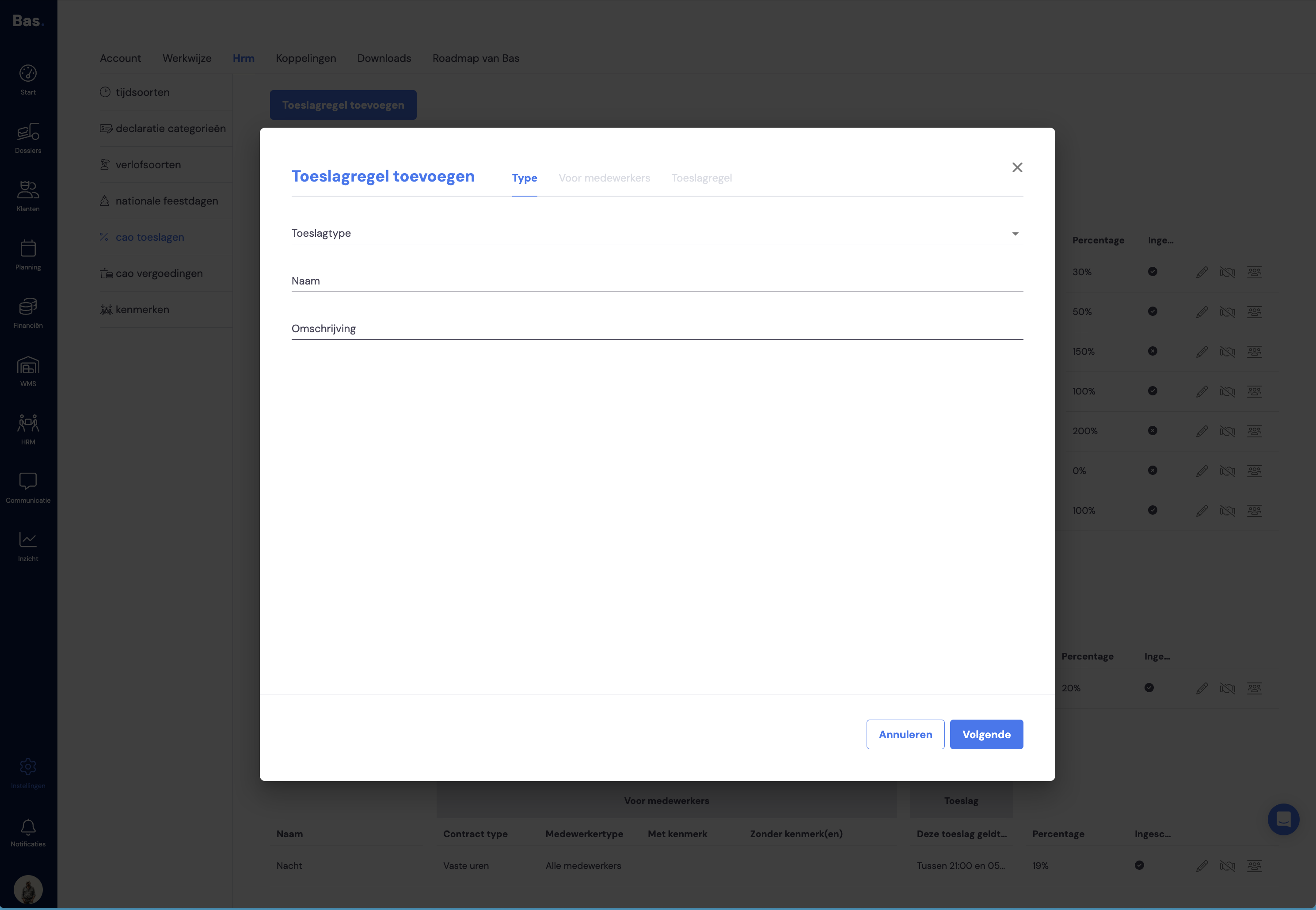Screen dimensions: 1316x910
Task: Switch to the Toeslagregel step tab
Action: click(x=702, y=178)
